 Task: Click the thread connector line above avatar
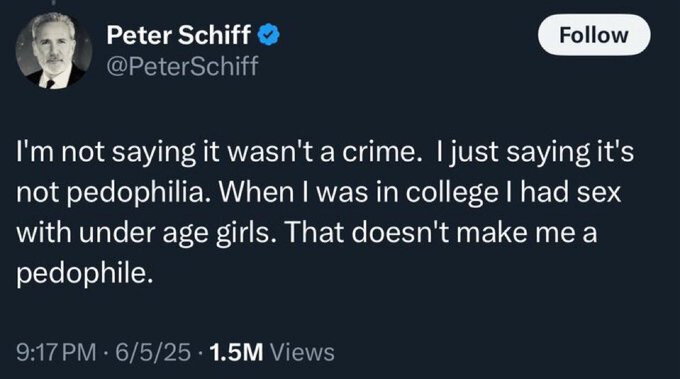coord(54,2)
